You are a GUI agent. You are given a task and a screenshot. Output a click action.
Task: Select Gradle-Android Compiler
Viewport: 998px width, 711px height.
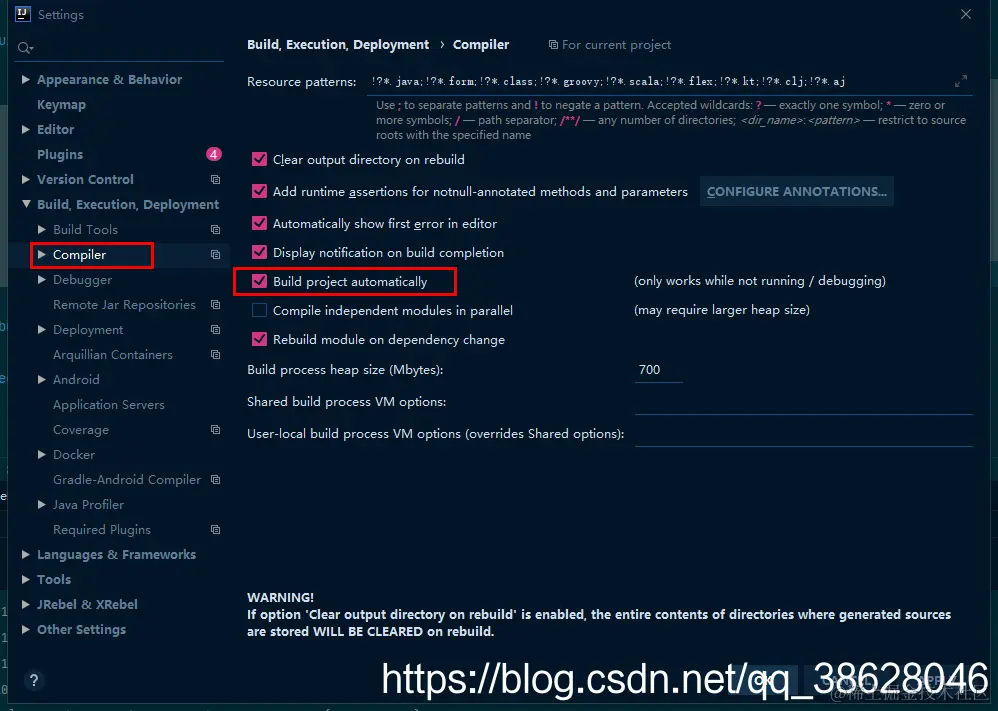coord(127,479)
